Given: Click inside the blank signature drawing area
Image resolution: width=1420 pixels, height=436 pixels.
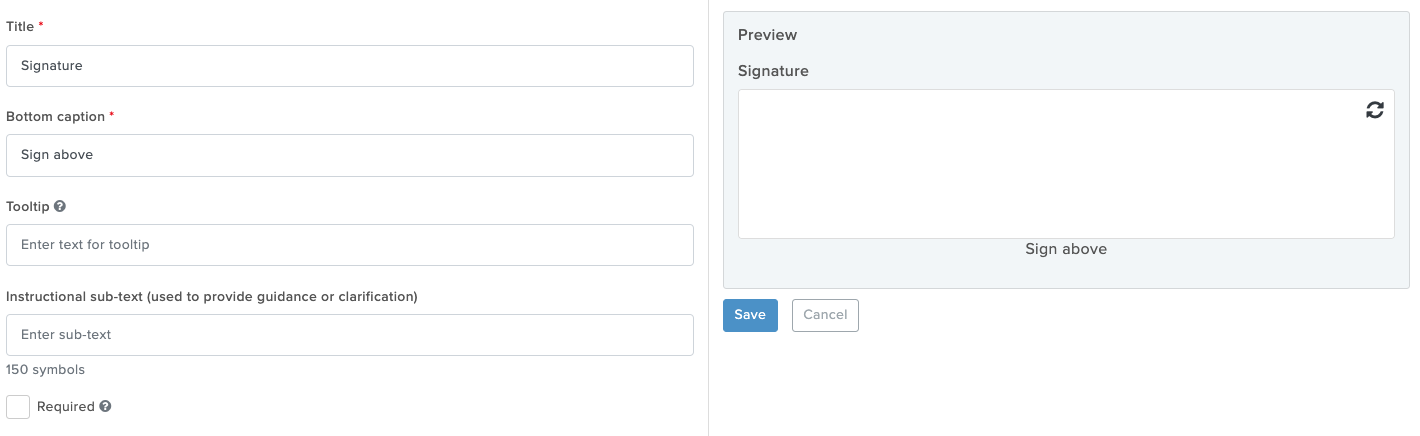Looking at the screenshot, I should (1066, 164).
